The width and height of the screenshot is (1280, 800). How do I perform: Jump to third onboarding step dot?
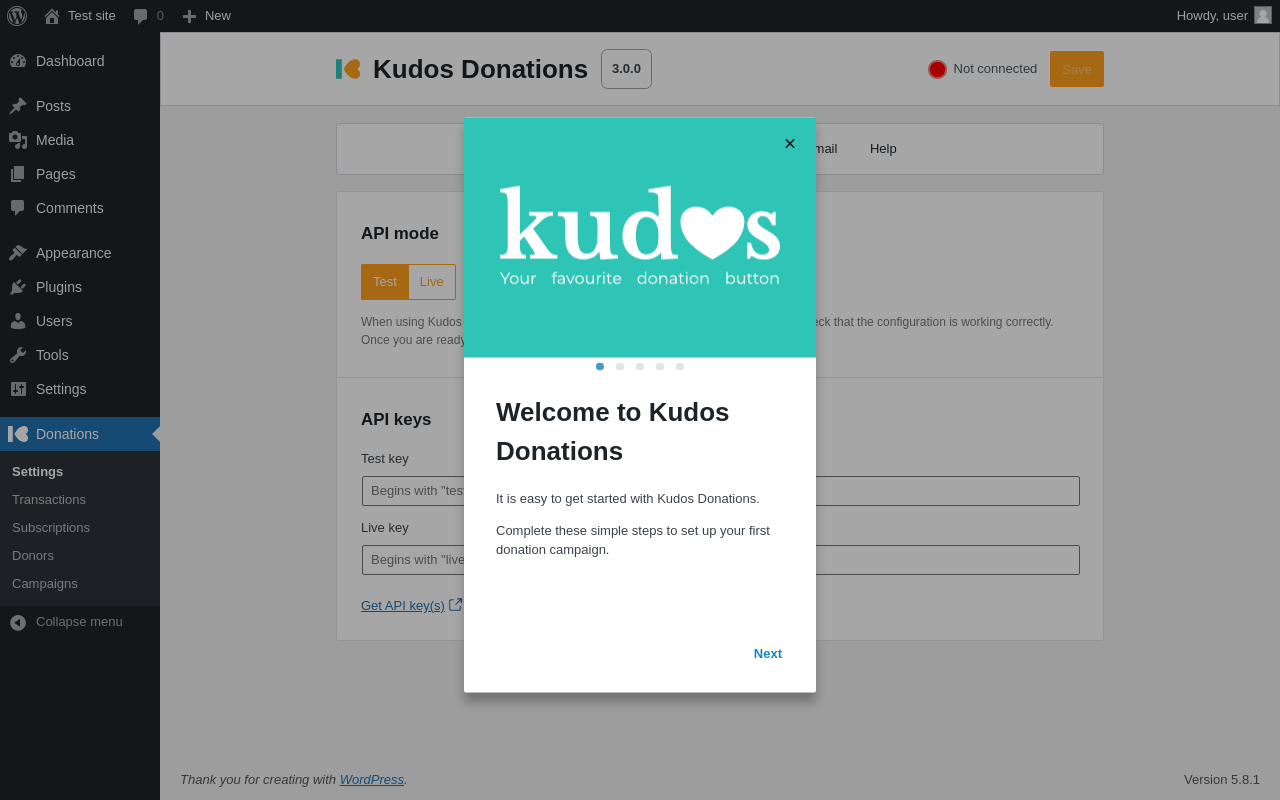pos(640,366)
